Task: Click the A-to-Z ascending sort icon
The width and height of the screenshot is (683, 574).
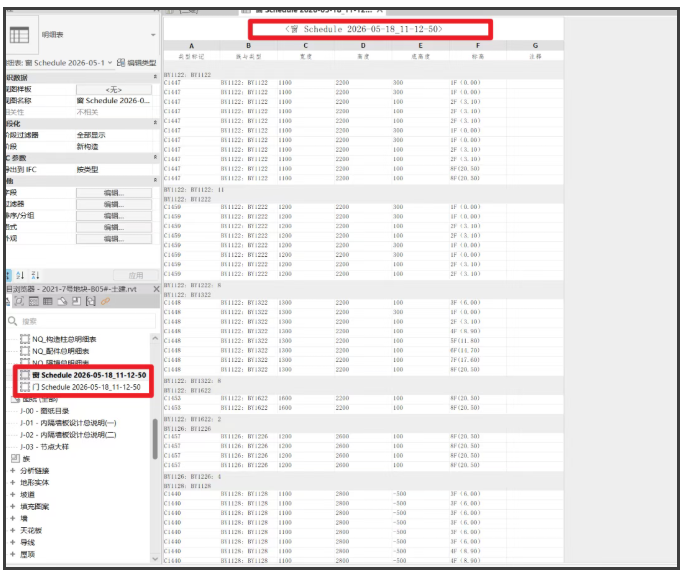Action: [20, 275]
